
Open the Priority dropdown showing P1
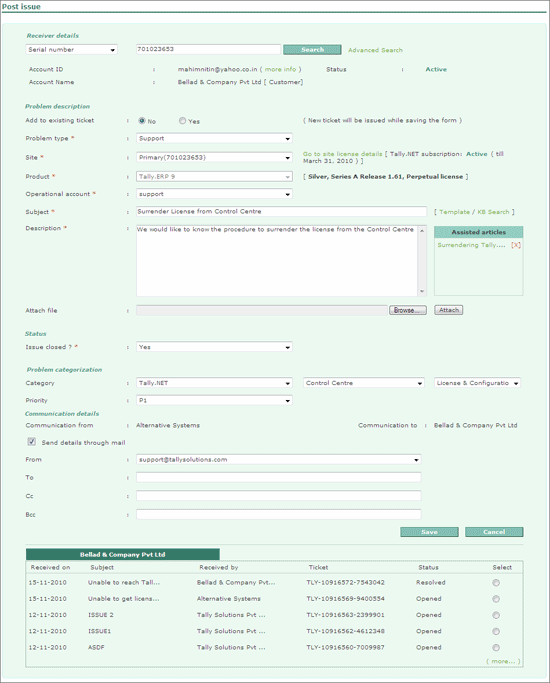coord(214,400)
